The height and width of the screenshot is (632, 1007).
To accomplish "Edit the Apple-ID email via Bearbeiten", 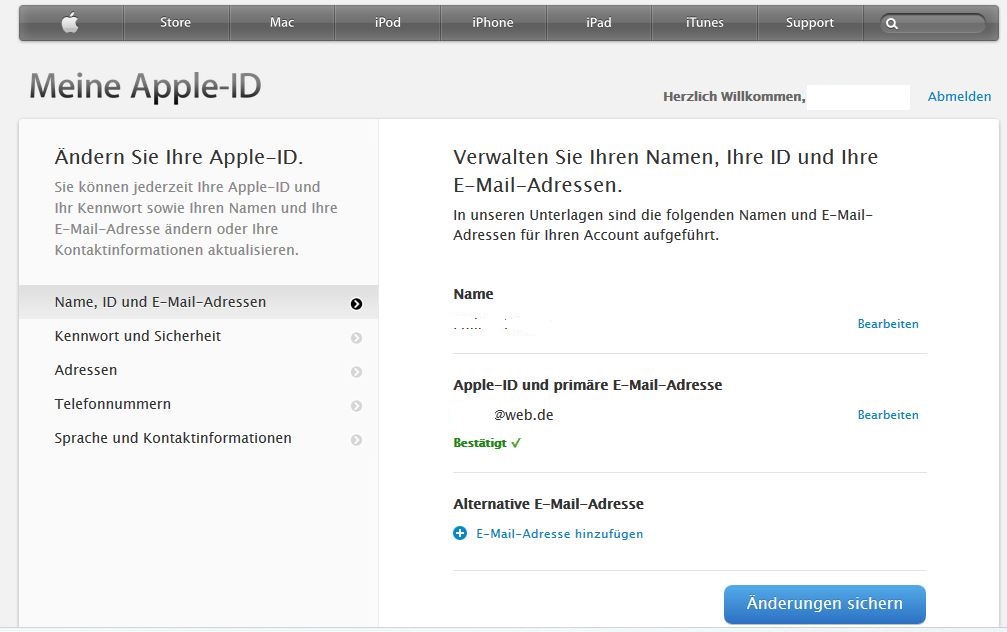I will coord(888,415).
